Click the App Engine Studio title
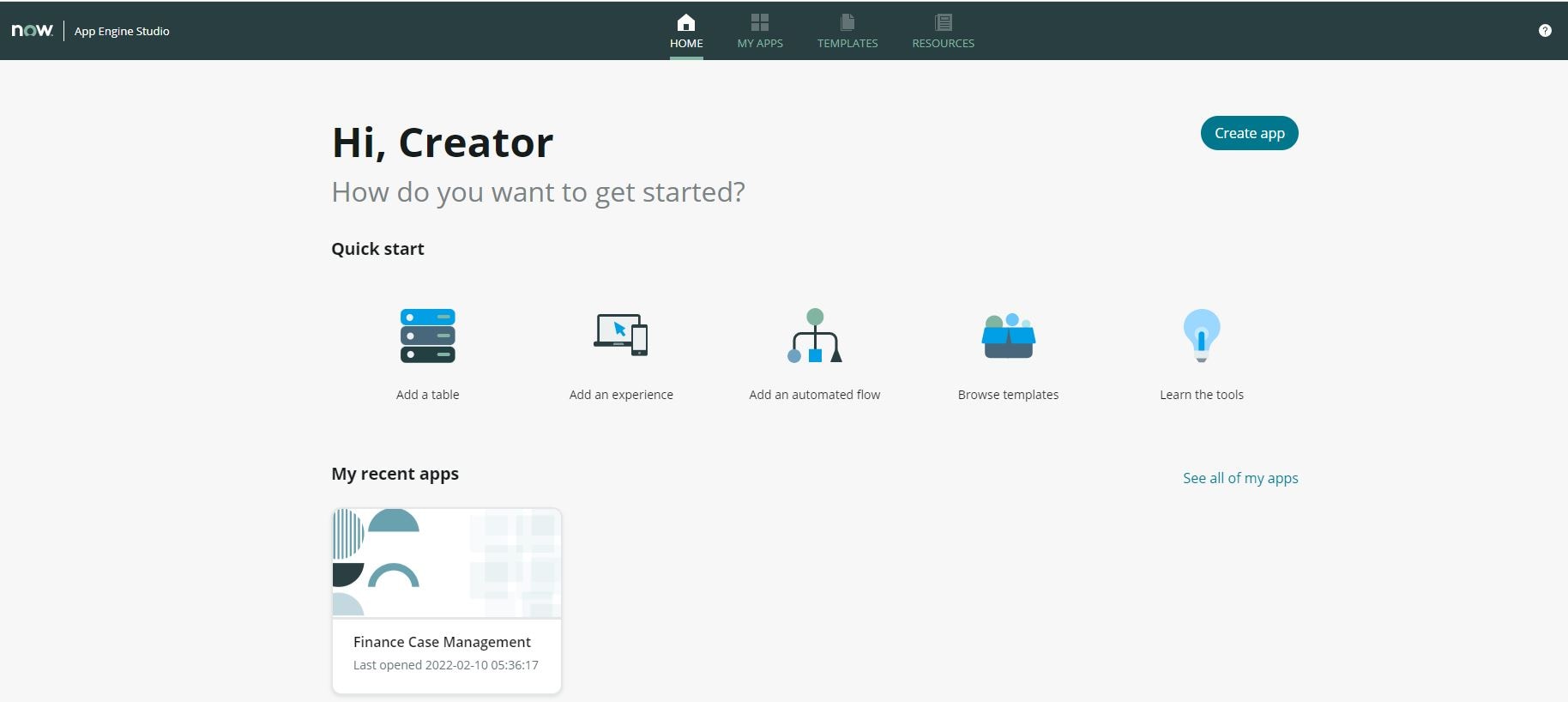Screen dimensions: 1568x702 (x=122, y=31)
